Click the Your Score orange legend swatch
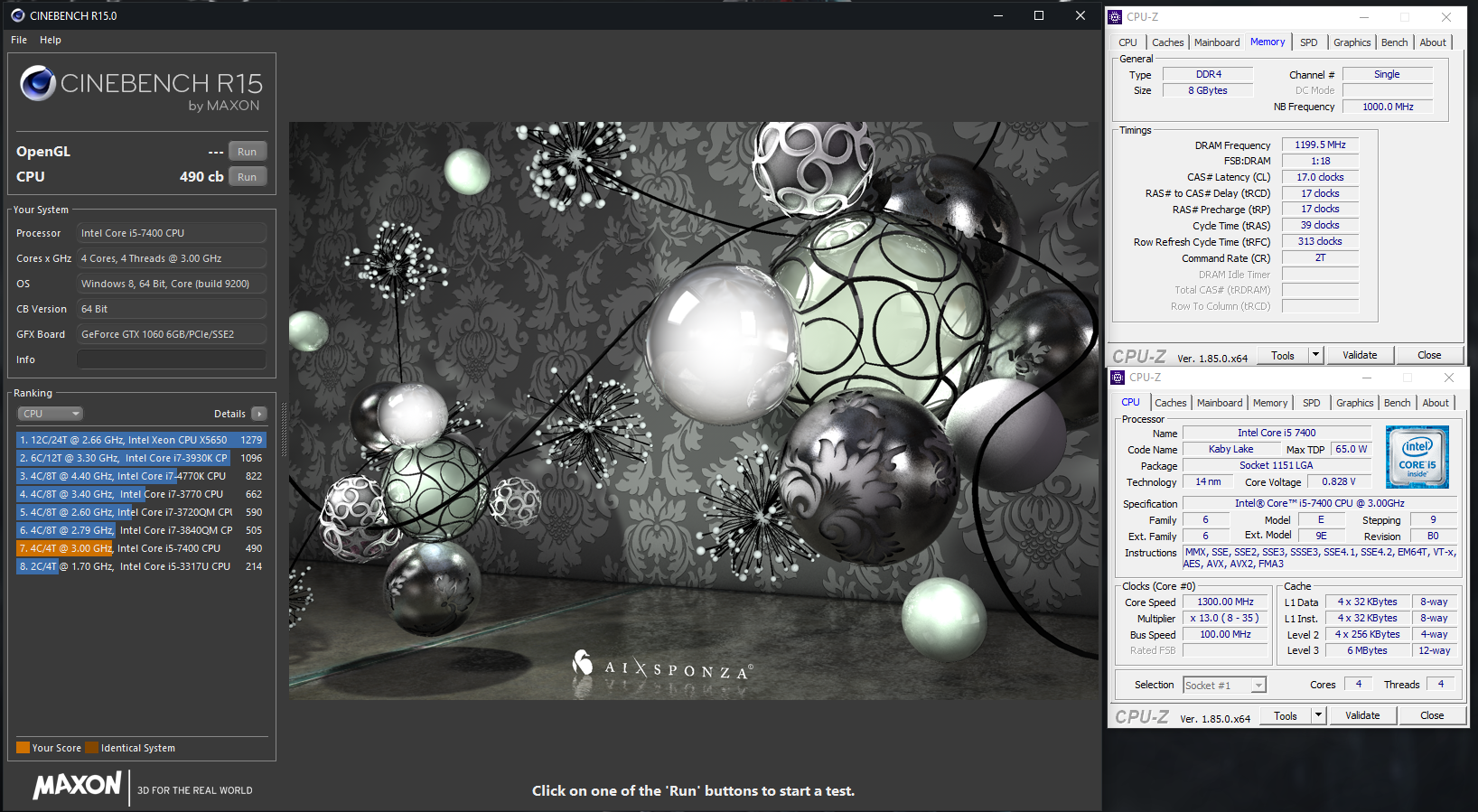Image resolution: width=1478 pixels, height=812 pixels. point(23,748)
